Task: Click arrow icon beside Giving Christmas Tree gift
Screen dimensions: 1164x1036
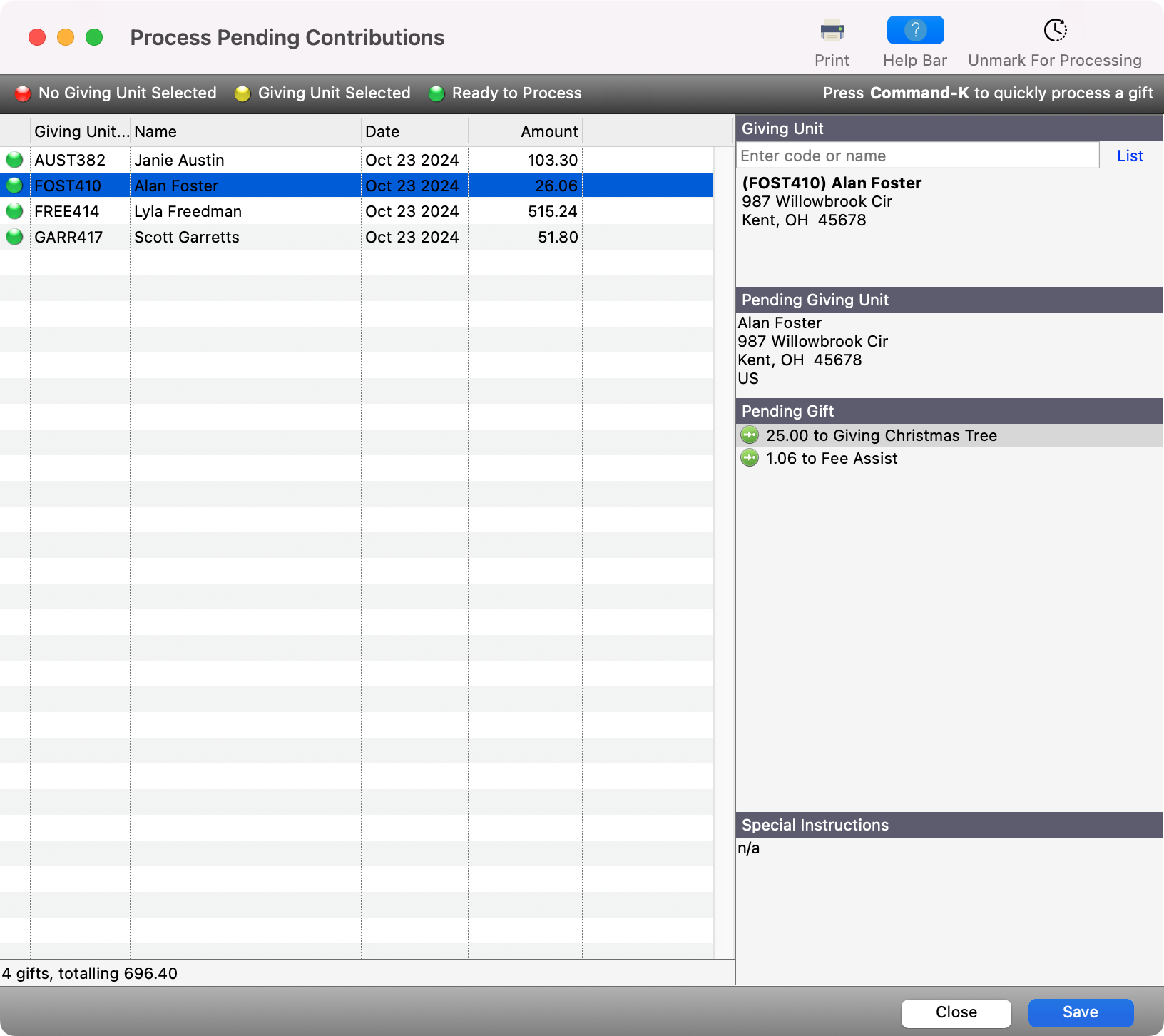Action: (x=750, y=435)
